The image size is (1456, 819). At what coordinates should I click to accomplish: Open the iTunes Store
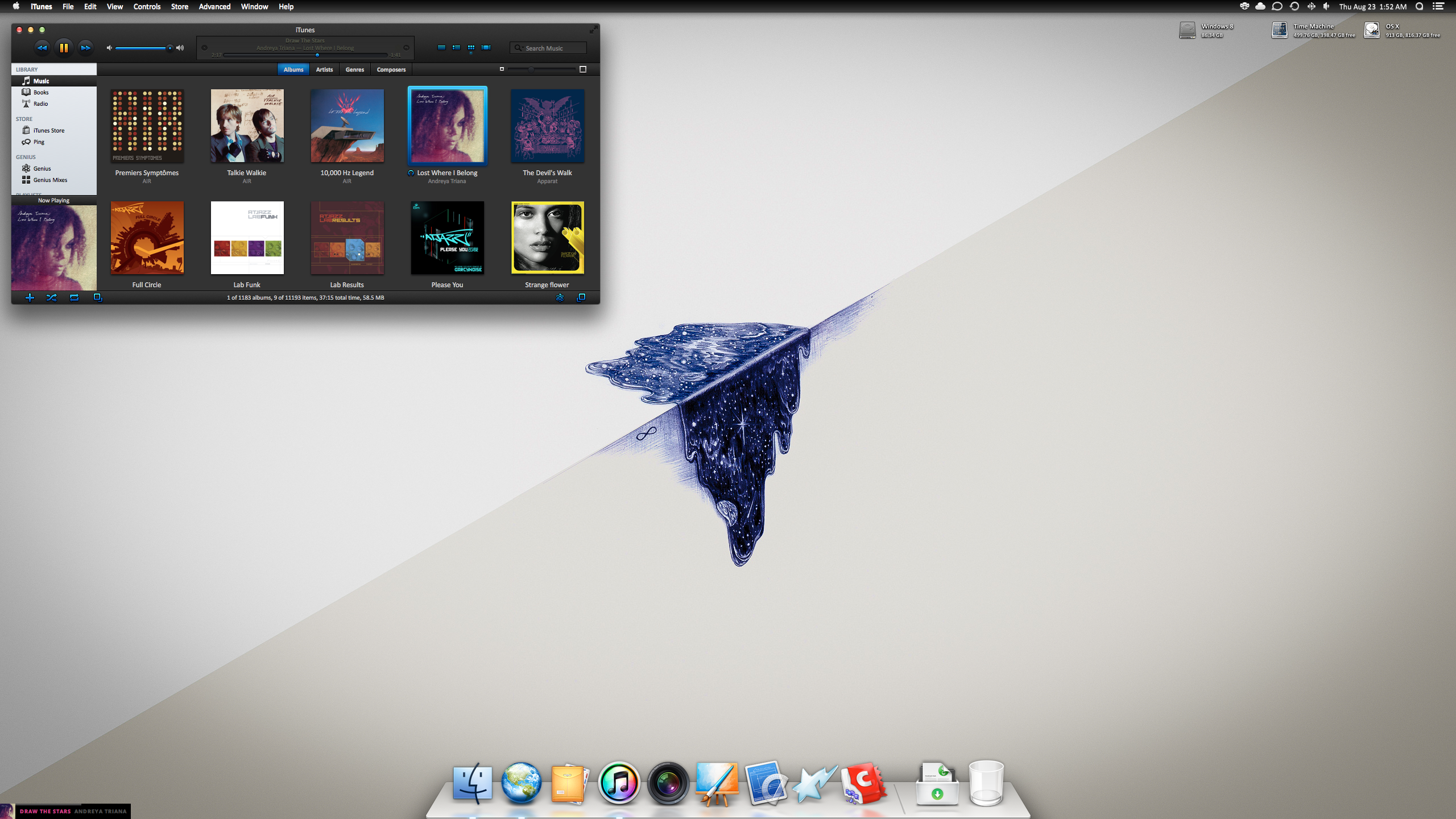(x=54, y=130)
